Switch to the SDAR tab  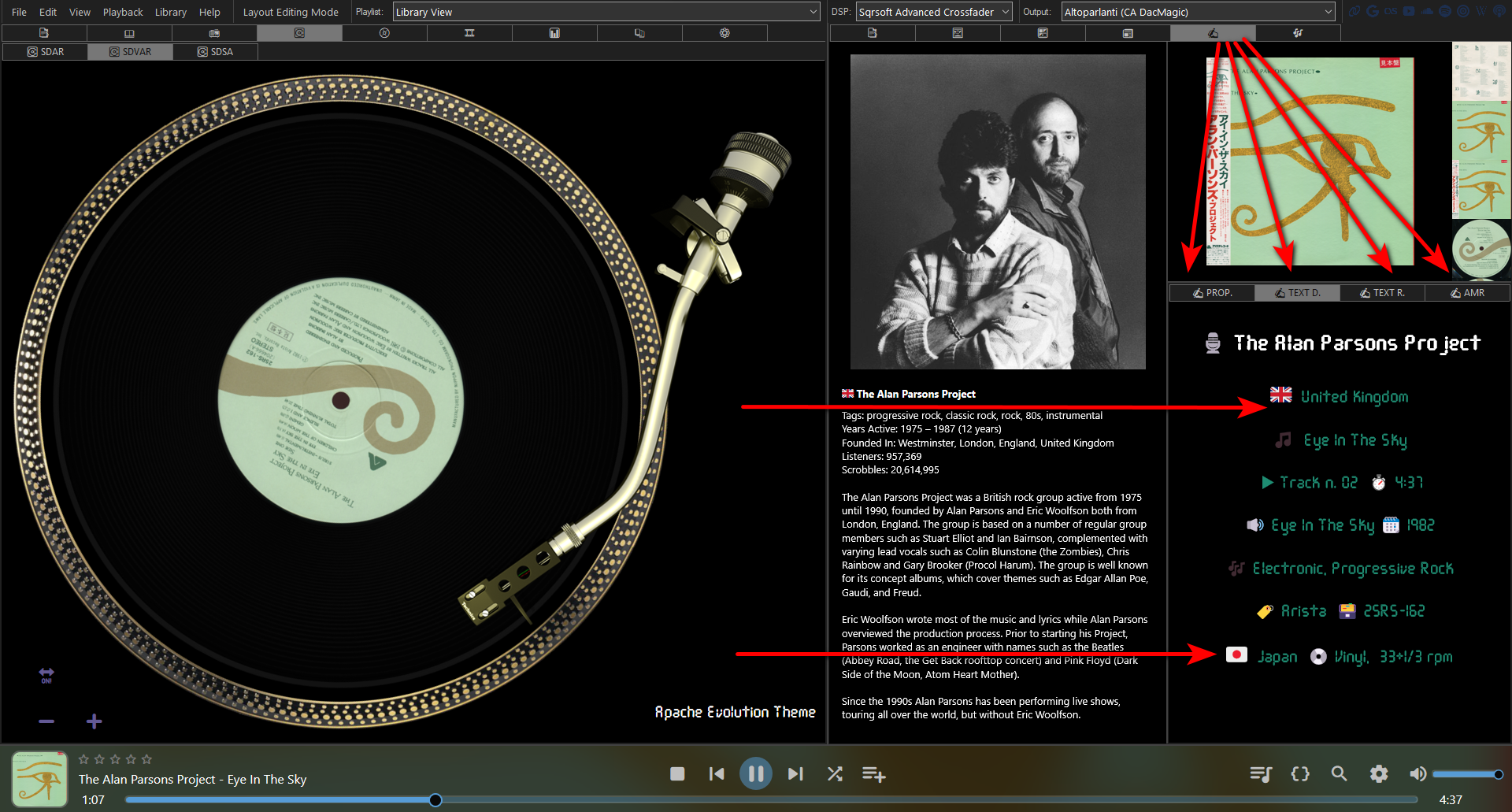coord(45,51)
